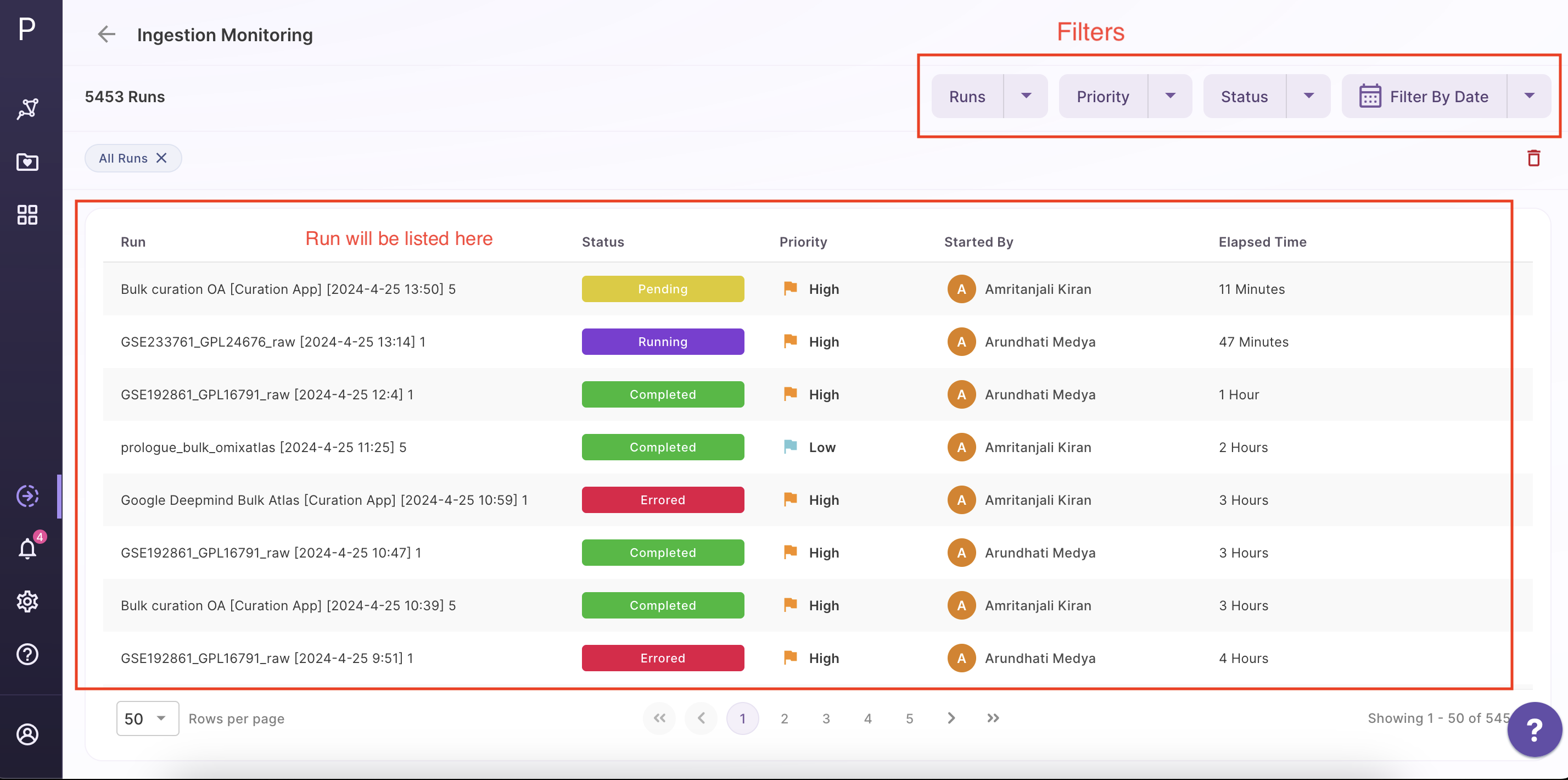Remove the All Runs filter chip

click(x=161, y=158)
